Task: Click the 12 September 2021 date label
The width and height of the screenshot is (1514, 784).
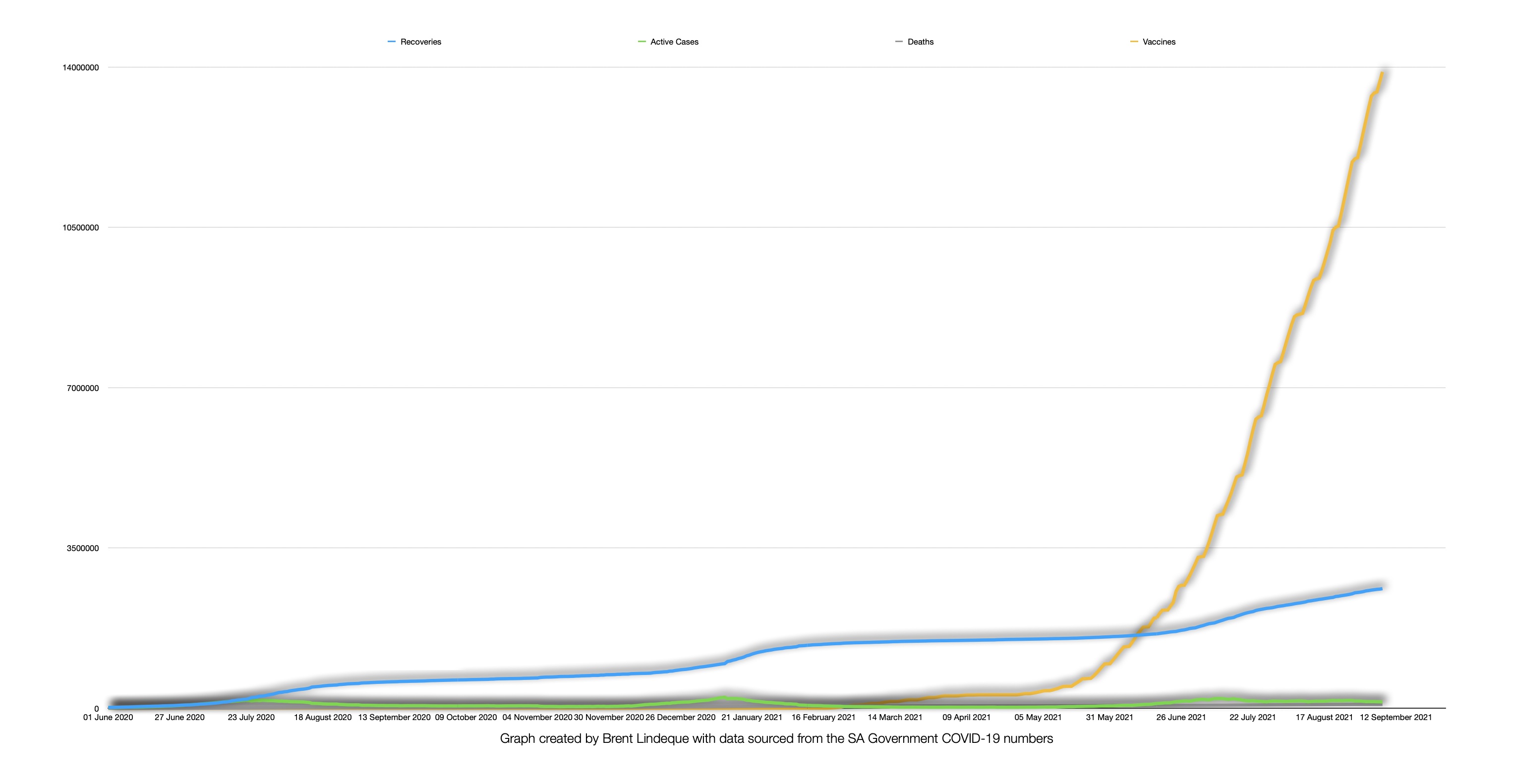Action: 1396,717
